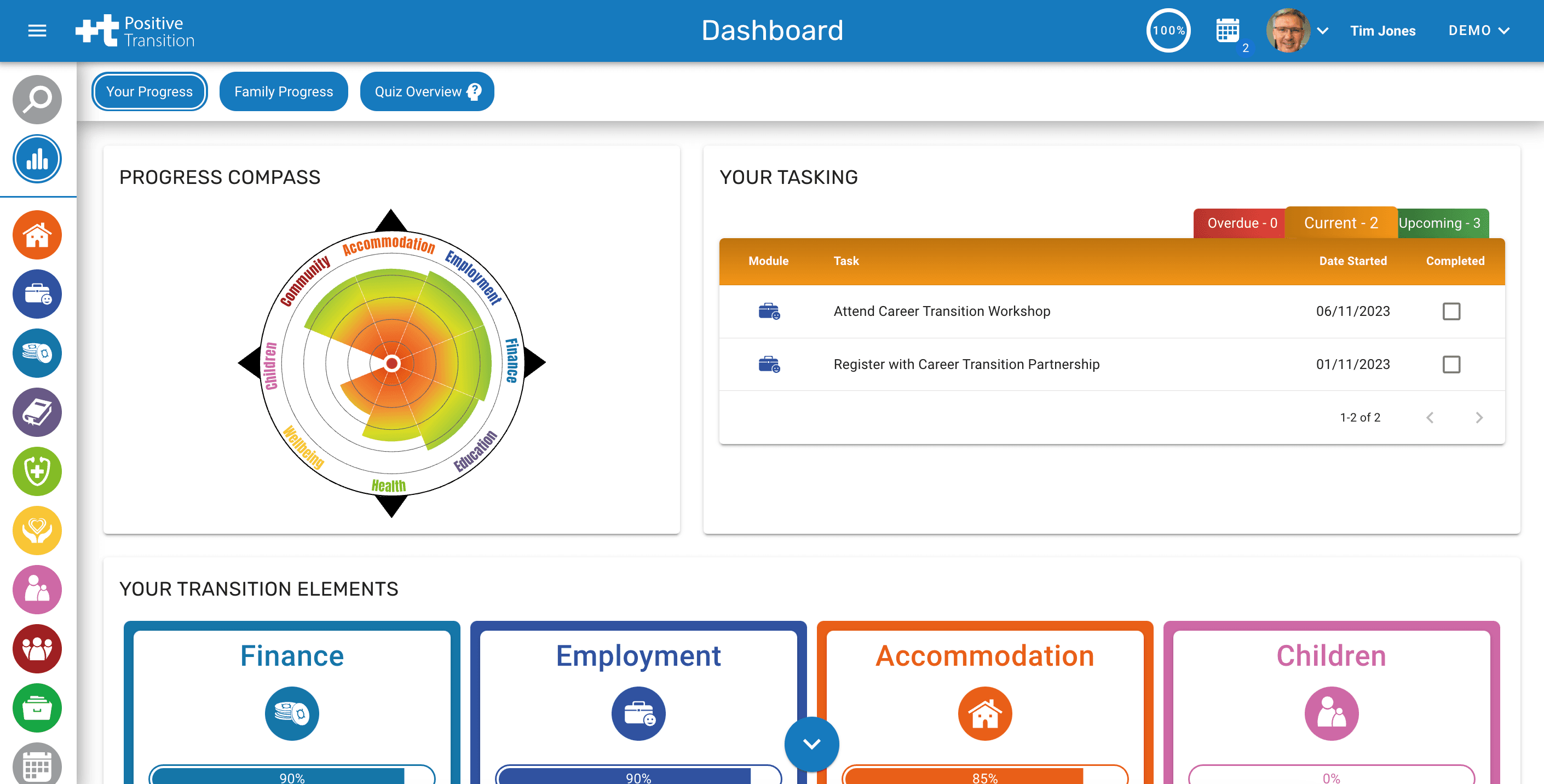
Task: Open the Education book sidebar icon
Action: click(37, 412)
